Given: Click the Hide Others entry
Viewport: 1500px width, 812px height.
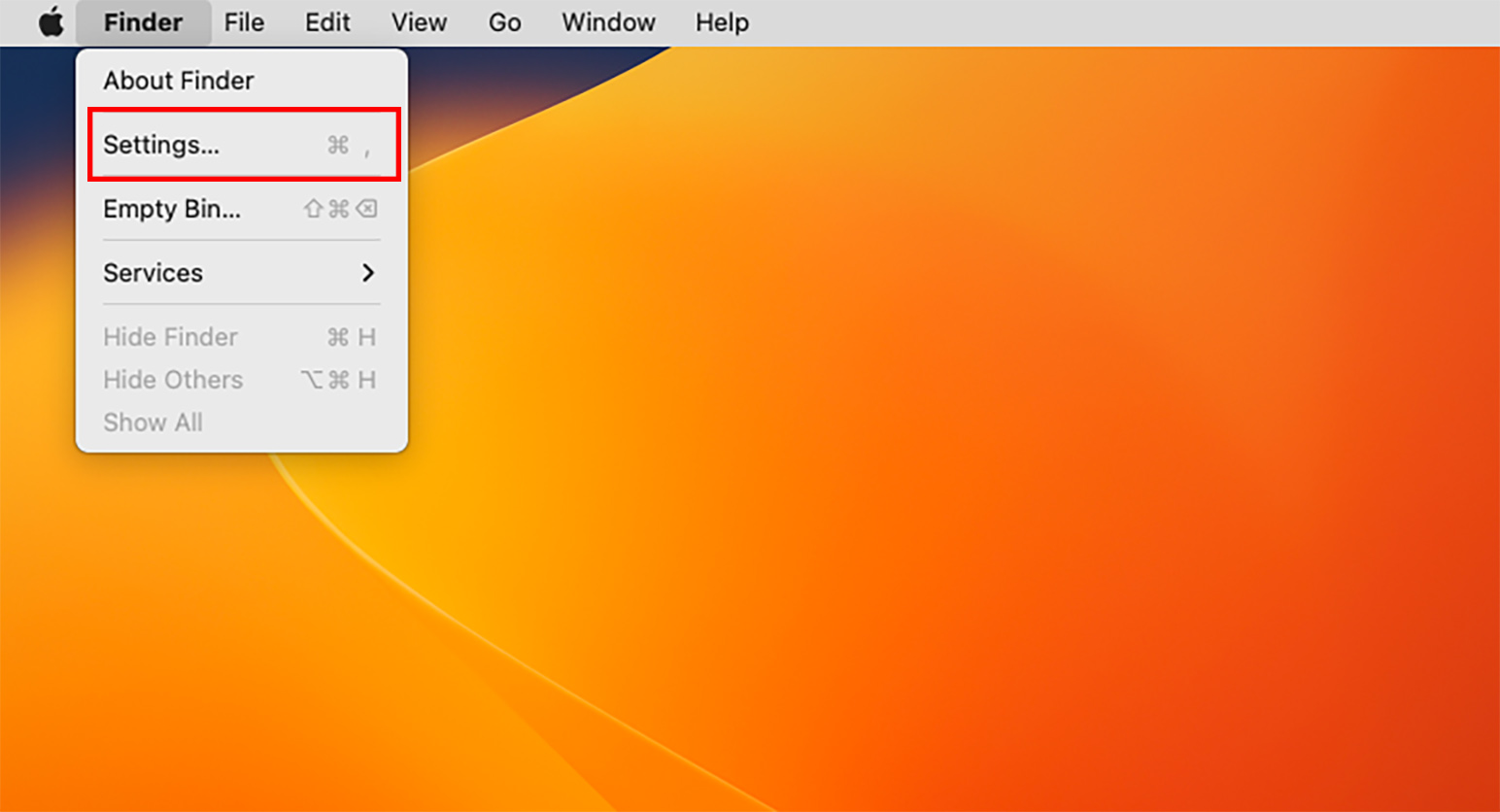Looking at the screenshot, I should tap(242, 380).
